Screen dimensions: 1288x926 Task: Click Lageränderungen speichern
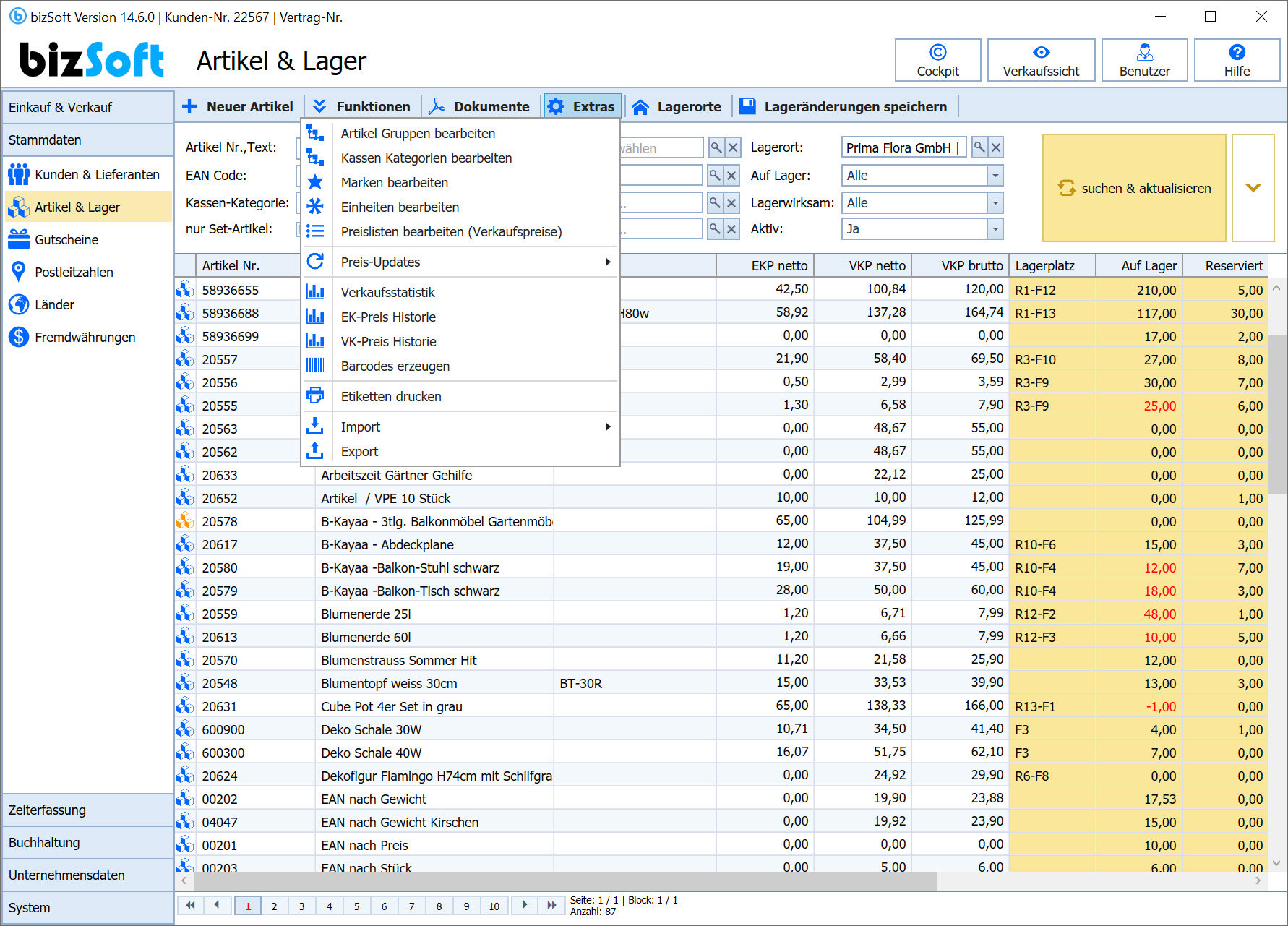(x=844, y=106)
